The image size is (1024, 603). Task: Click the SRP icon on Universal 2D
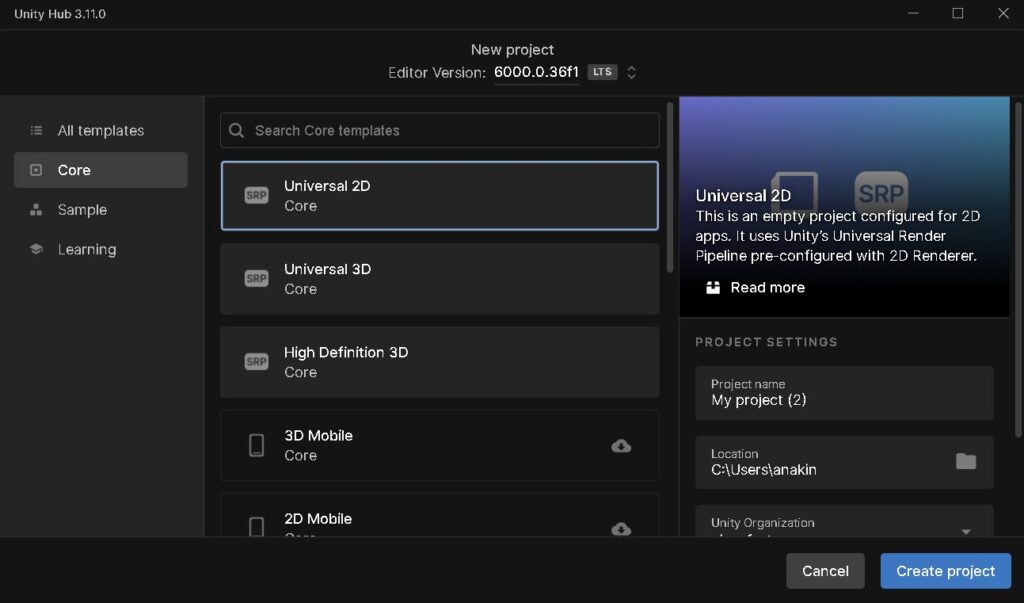point(256,195)
